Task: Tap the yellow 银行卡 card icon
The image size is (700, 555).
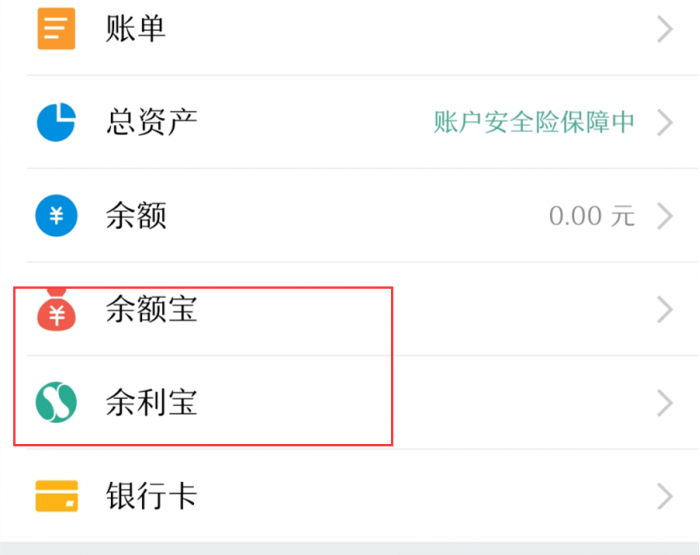Action: pyautogui.click(x=56, y=496)
